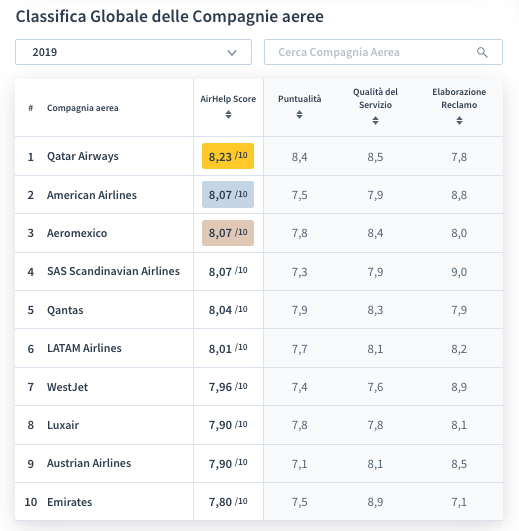The height and width of the screenshot is (531, 519).
Task: Click the Compagnia aerea column header
Action: [83, 108]
